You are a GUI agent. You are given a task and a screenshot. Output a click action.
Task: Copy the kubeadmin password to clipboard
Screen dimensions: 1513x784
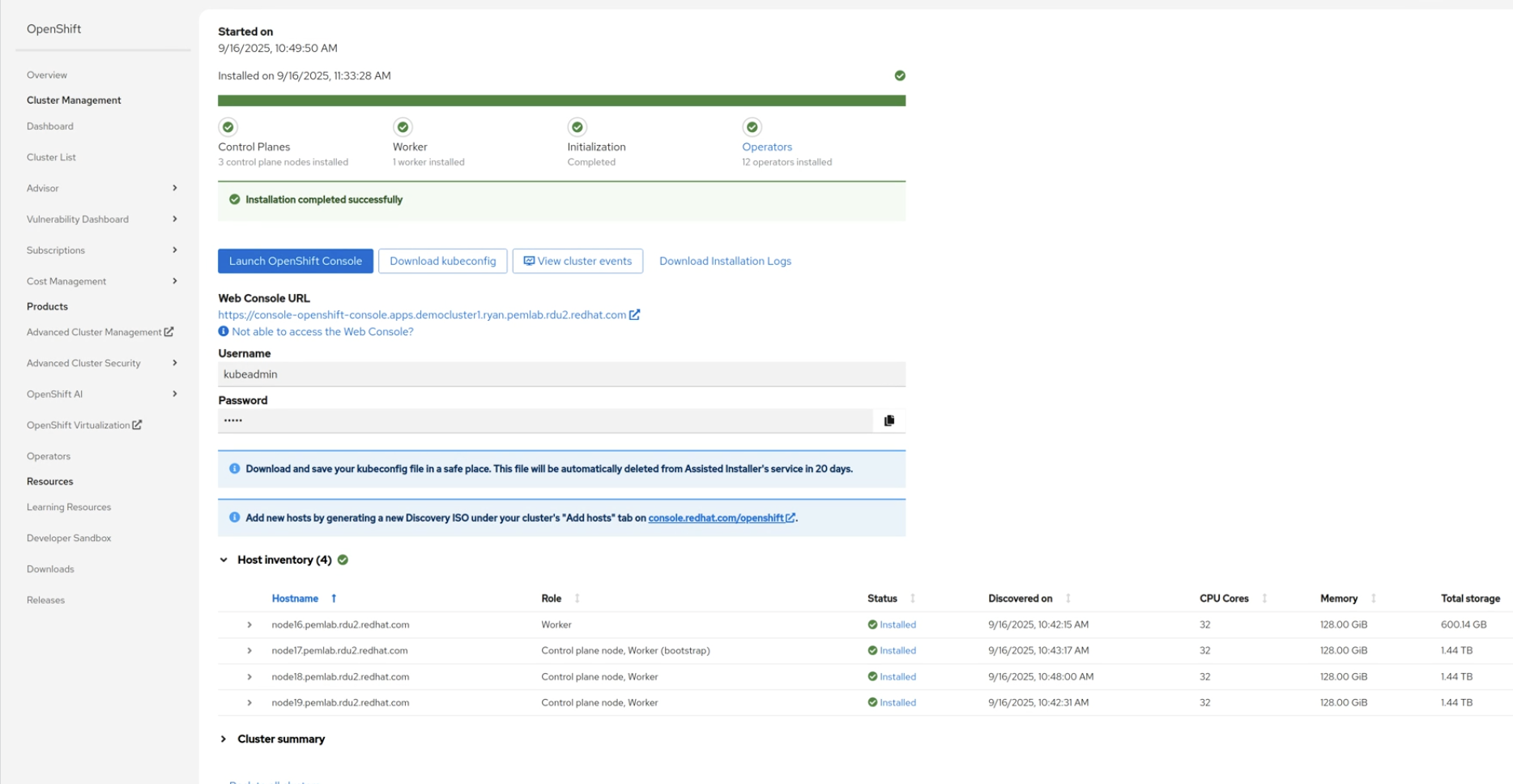pos(889,420)
